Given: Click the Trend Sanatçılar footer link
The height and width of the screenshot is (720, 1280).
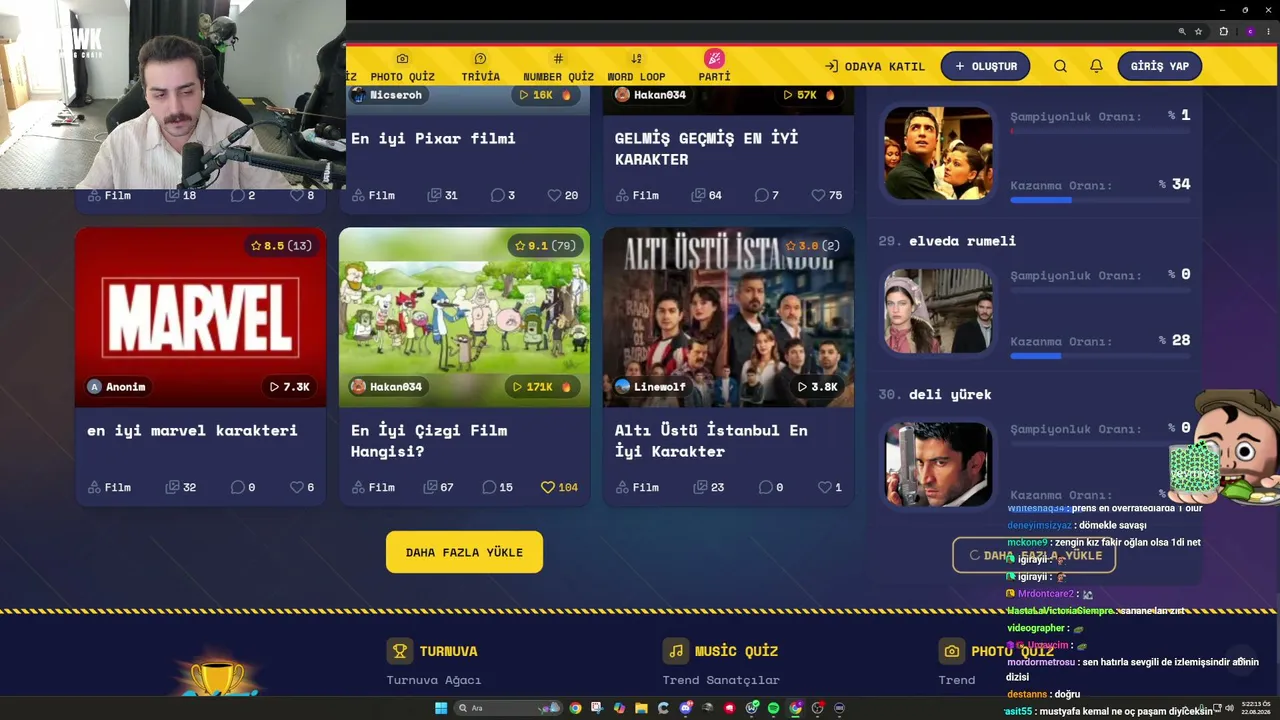Looking at the screenshot, I should coord(721,680).
